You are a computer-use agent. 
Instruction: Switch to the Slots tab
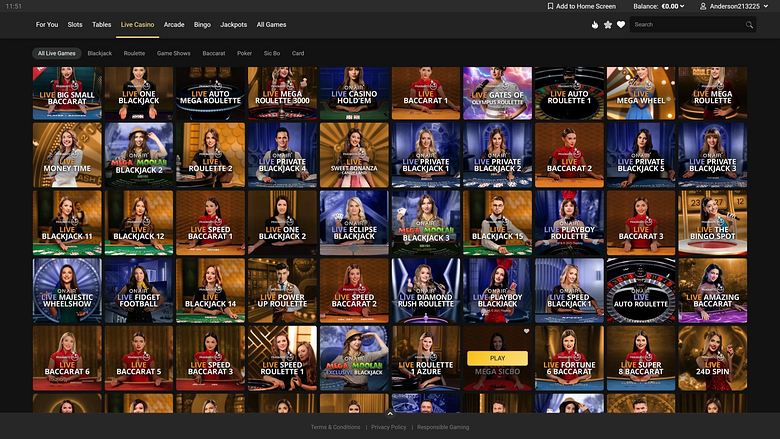pyautogui.click(x=75, y=24)
